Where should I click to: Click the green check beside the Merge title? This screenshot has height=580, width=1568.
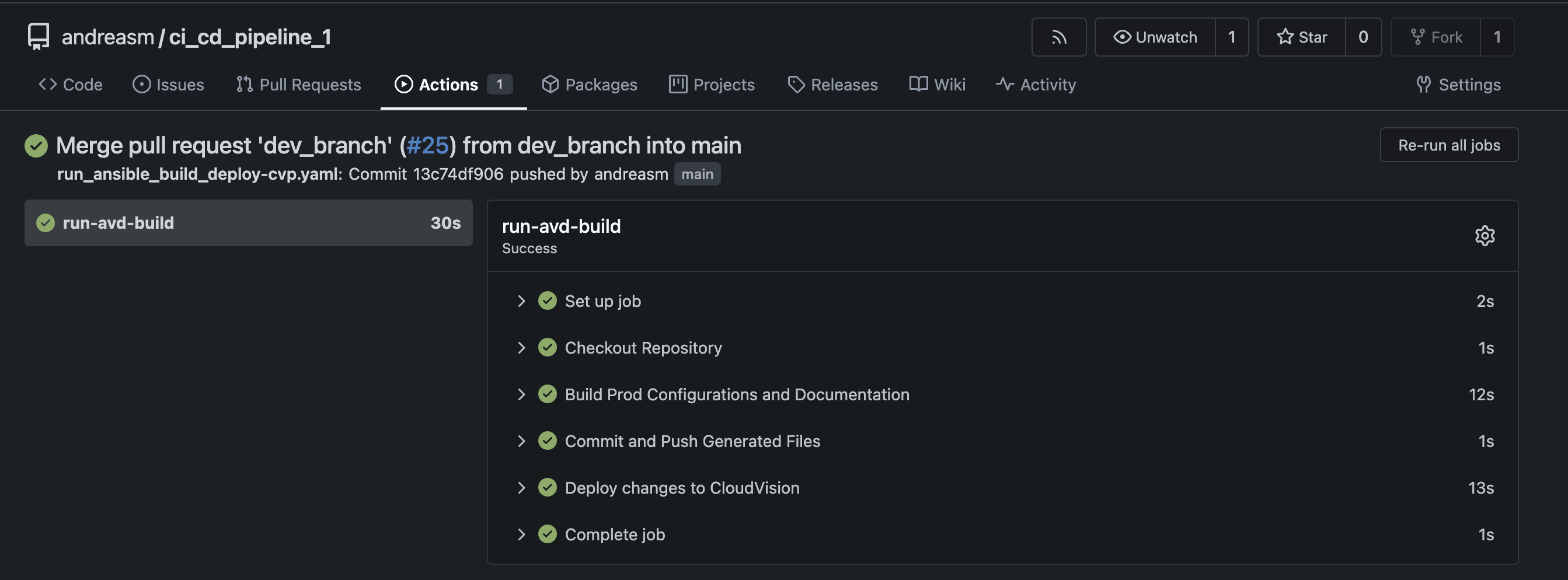(x=36, y=146)
